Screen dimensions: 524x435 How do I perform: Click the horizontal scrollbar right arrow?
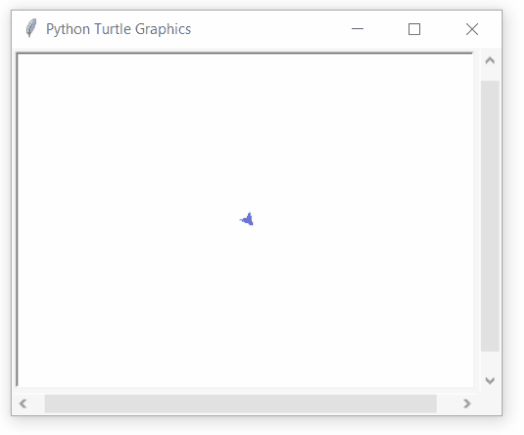tap(467, 404)
